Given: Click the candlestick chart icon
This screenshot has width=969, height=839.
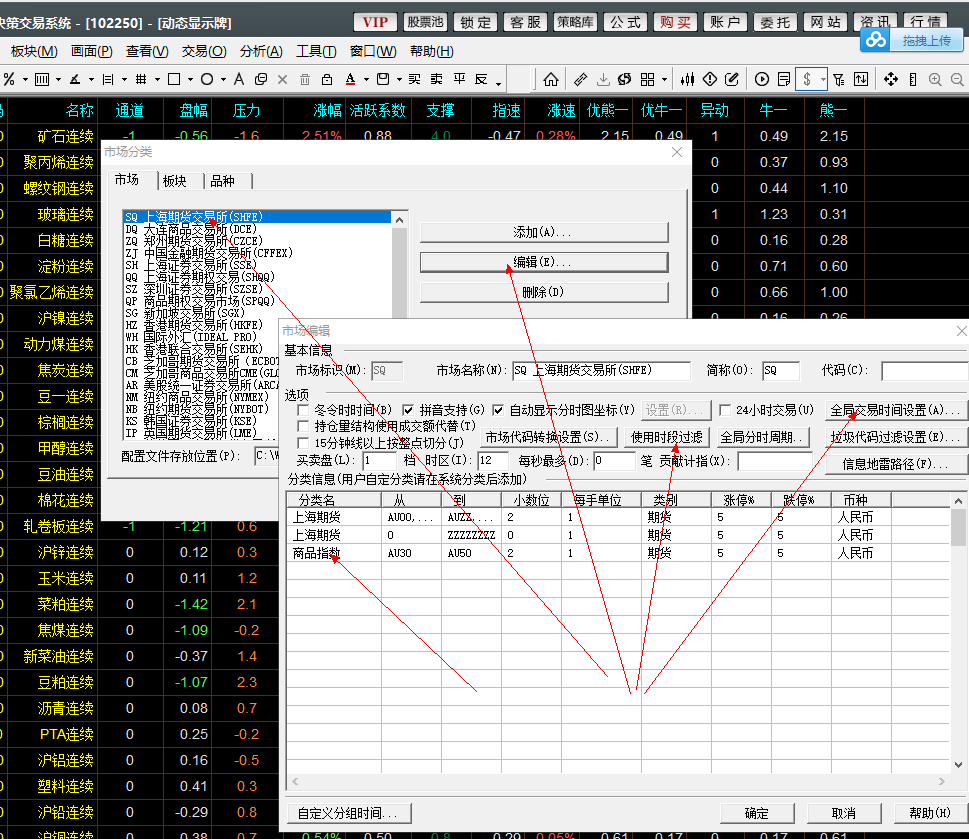Looking at the screenshot, I should click(687, 80).
